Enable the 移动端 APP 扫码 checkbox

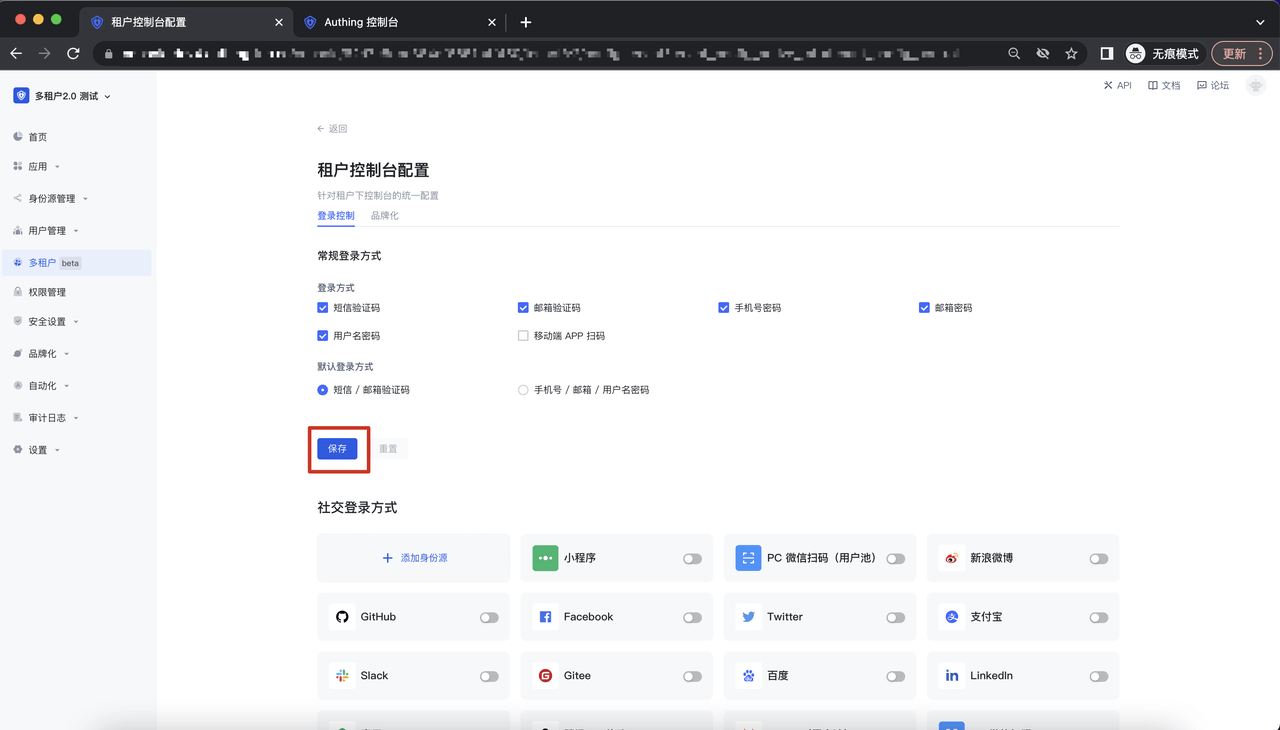tap(523, 336)
